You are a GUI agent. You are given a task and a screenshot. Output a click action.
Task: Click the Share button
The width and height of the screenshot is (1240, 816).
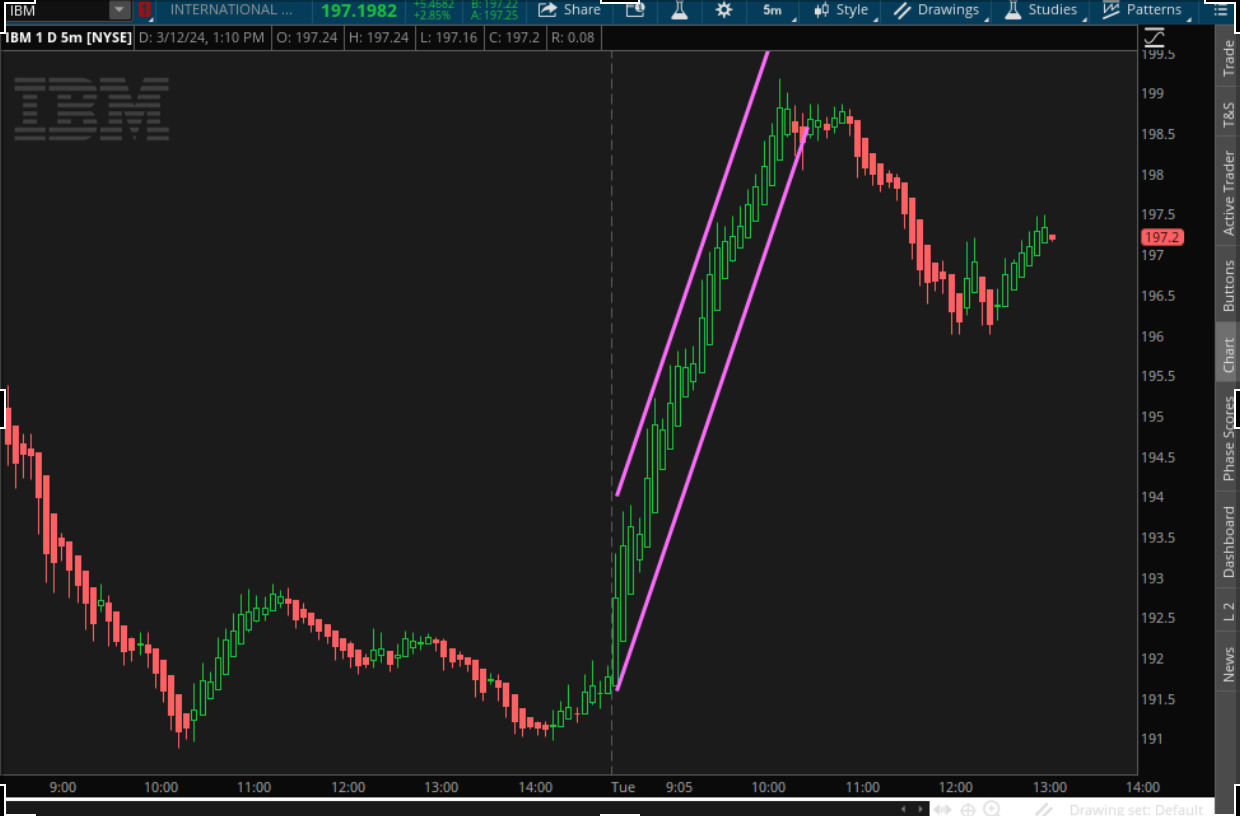(569, 10)
